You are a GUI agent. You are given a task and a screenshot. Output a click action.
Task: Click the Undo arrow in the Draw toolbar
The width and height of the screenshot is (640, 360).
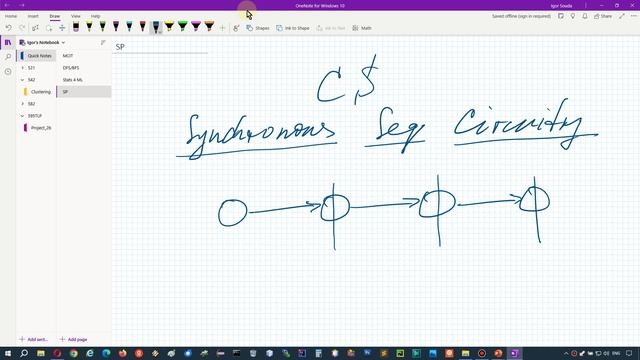point(8,28)
